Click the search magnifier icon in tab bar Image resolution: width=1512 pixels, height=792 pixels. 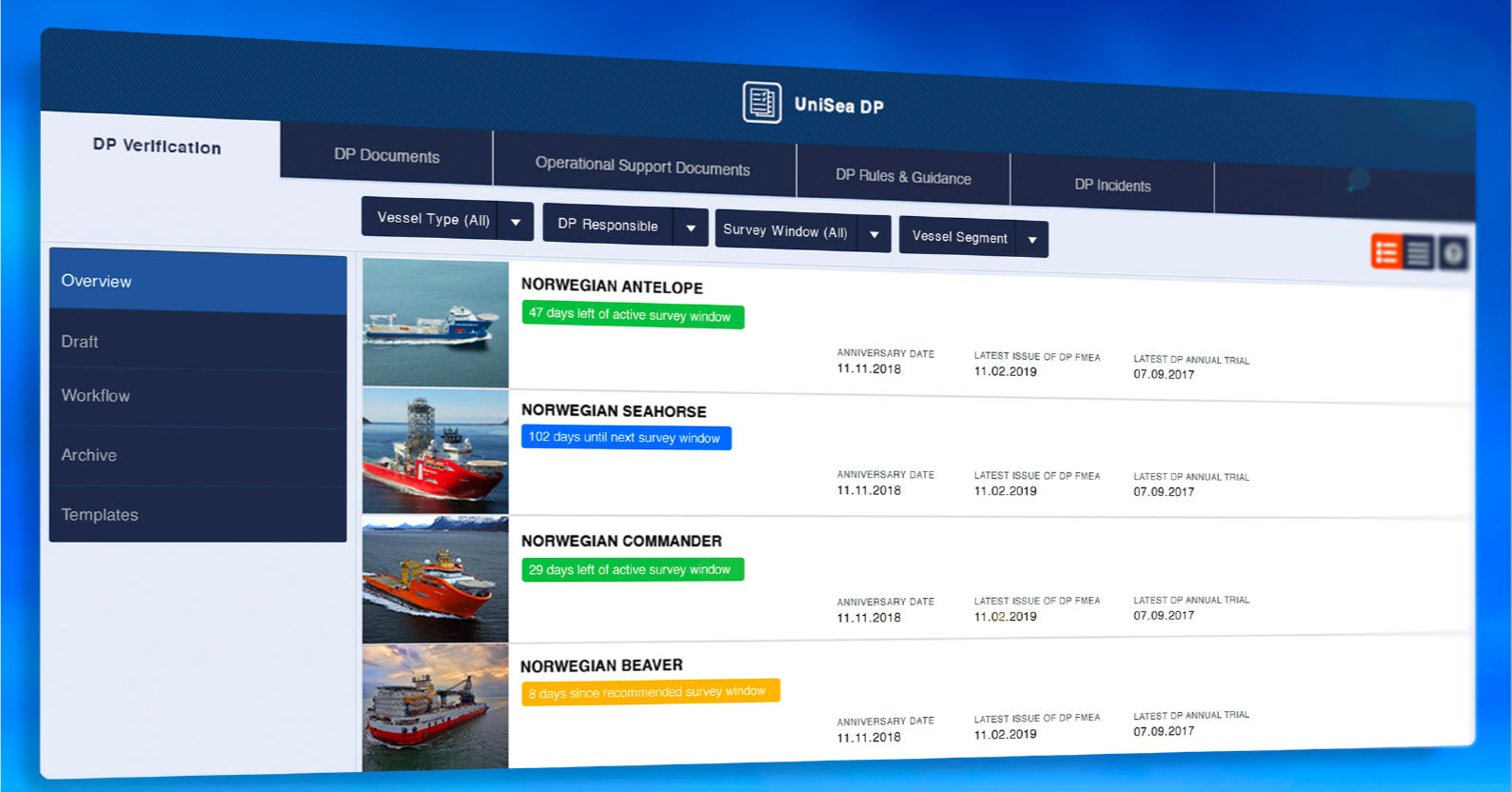pos(1358,179)
